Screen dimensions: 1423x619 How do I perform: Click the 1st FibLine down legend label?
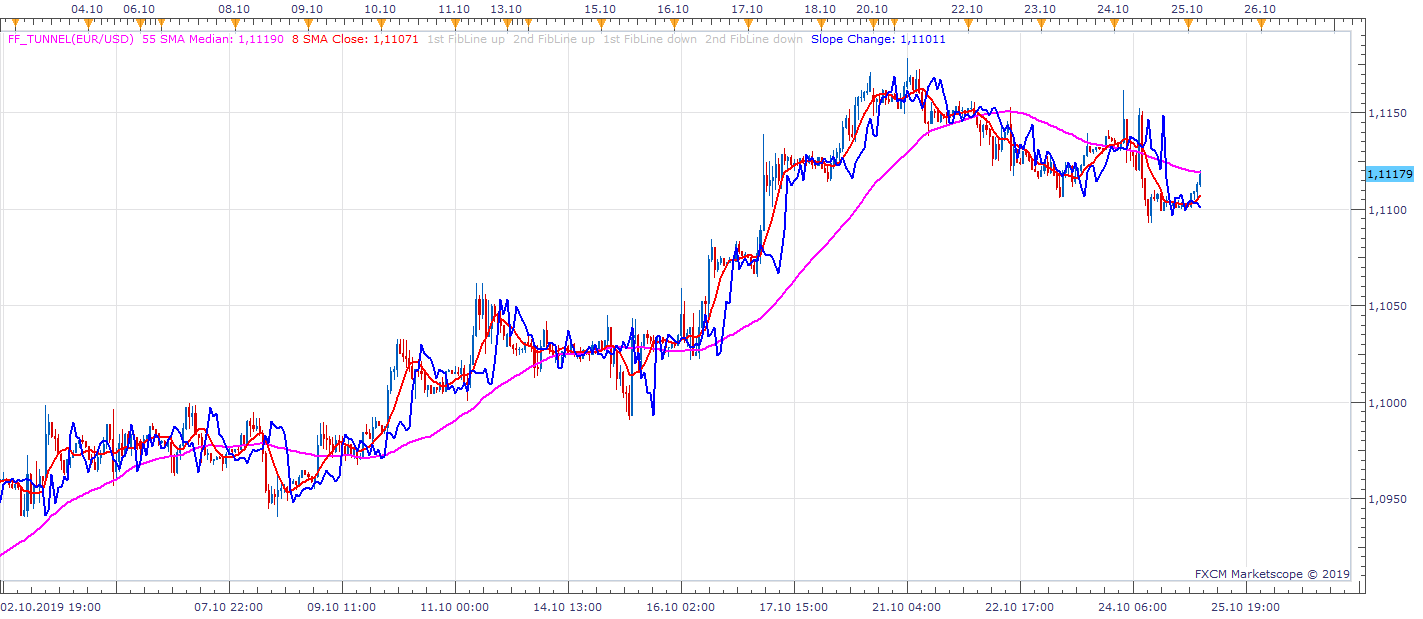pyautogui.click(x=650, y=39)
